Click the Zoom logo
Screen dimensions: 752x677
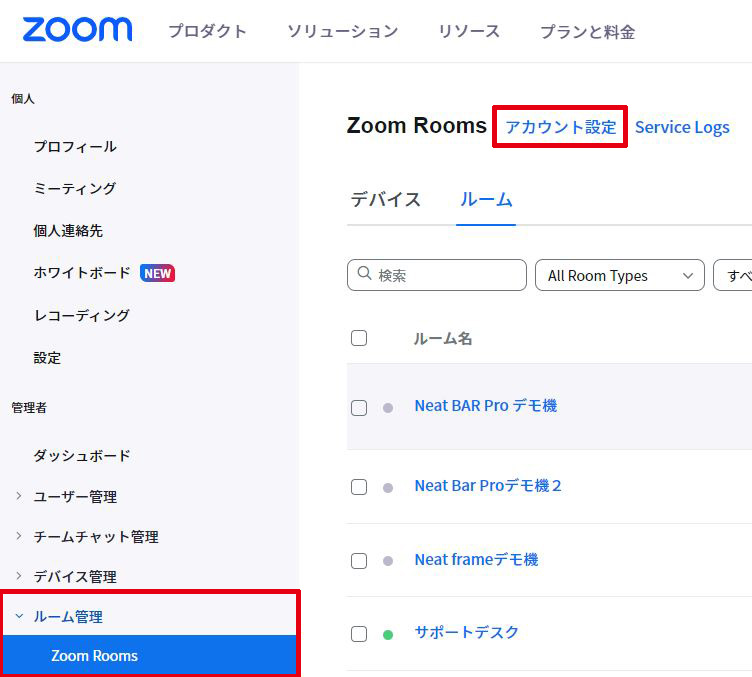tap(77, 30)
